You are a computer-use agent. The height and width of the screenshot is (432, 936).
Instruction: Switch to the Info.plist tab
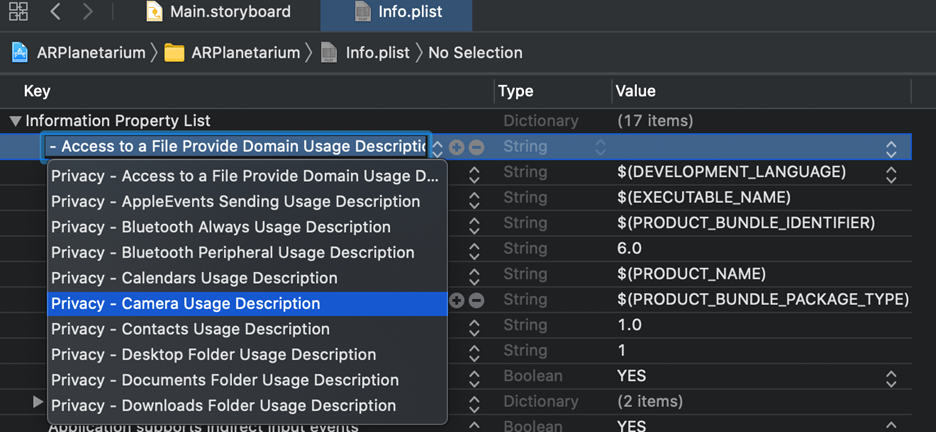click(x=398, y=12)
